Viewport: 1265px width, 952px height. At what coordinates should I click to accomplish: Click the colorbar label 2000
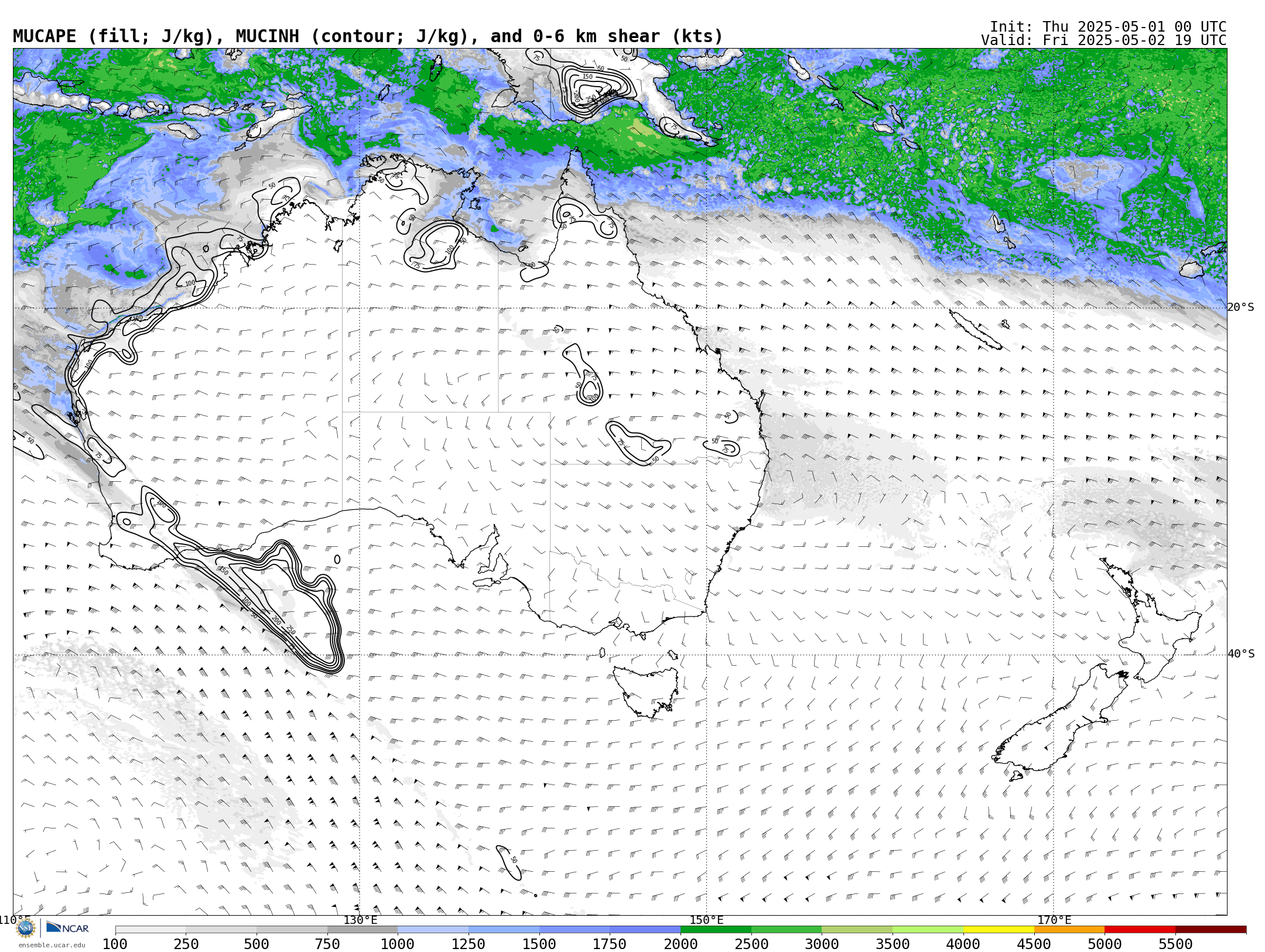[x=681, y=944]
